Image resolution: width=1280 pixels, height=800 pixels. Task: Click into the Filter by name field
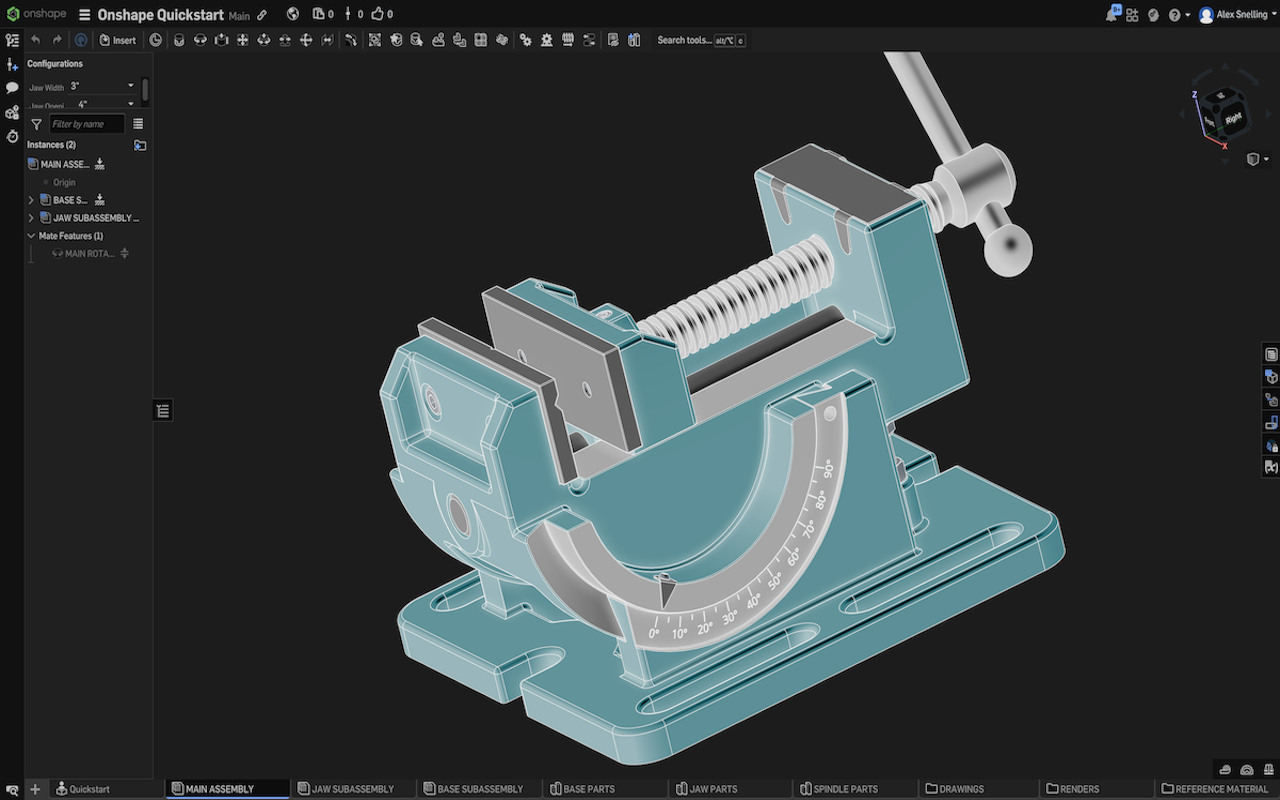[x=87, y=124]
